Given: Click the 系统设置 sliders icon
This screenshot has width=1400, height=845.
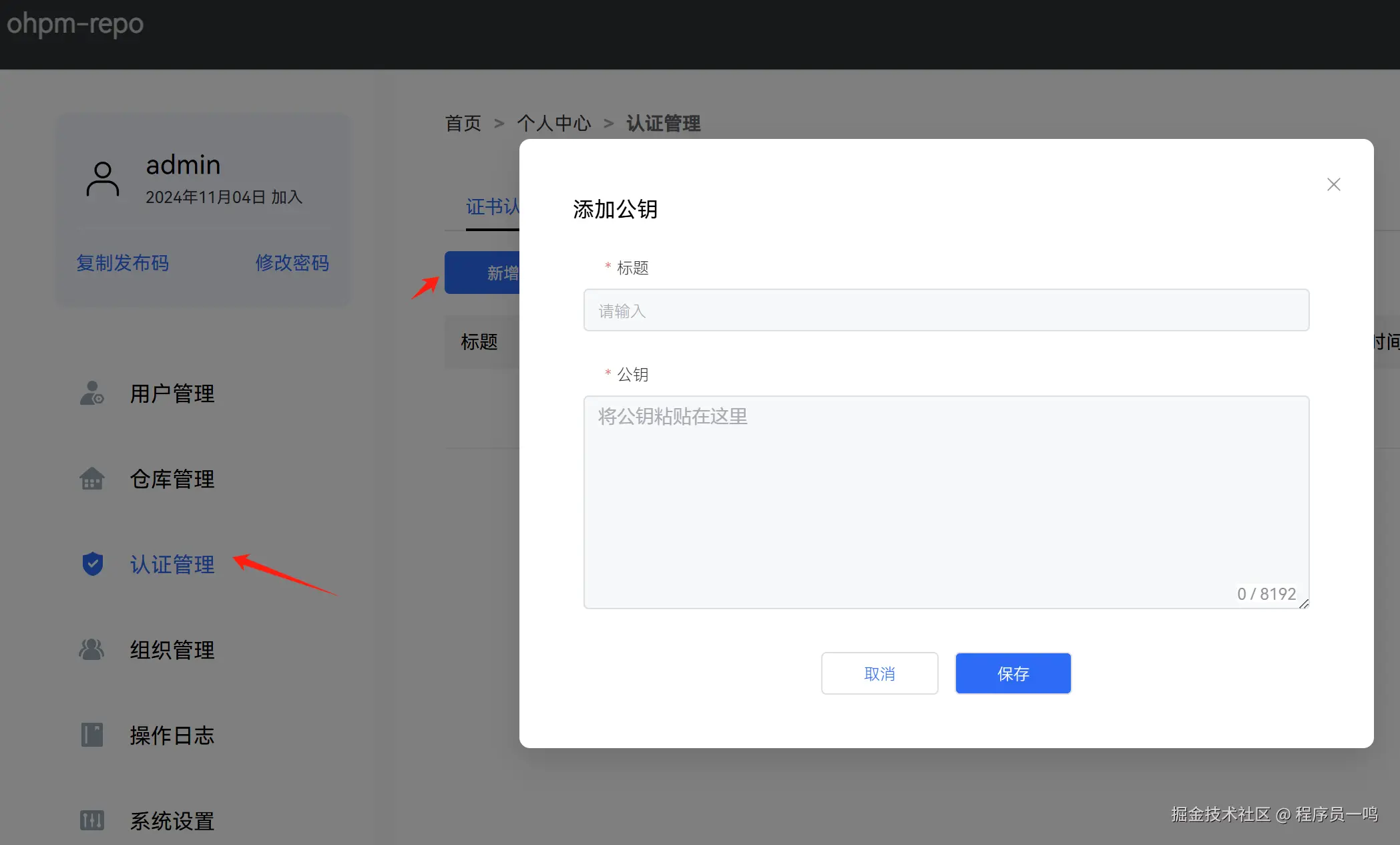Looking at the screenshot, I should click(x=91, y=820).
